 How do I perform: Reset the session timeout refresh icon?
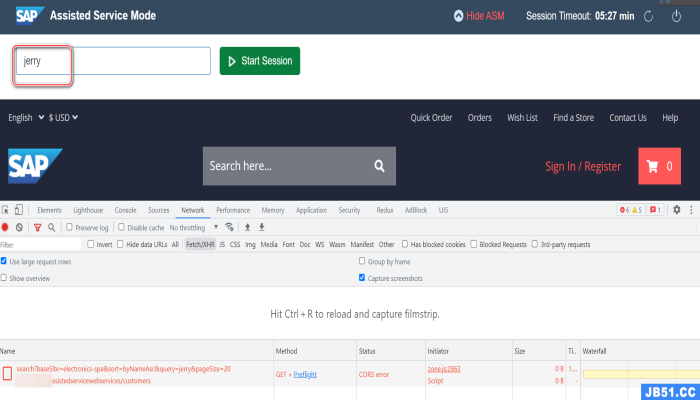649,17
